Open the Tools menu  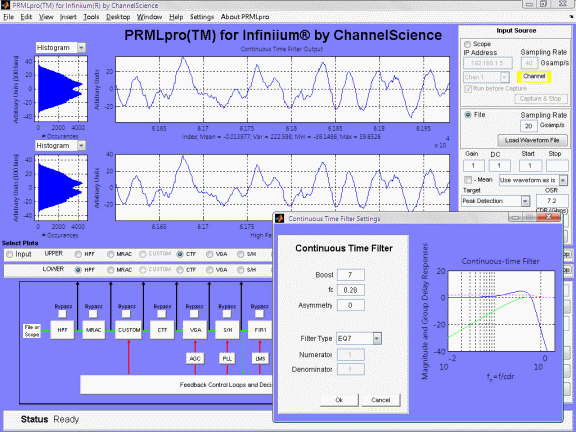91,17
